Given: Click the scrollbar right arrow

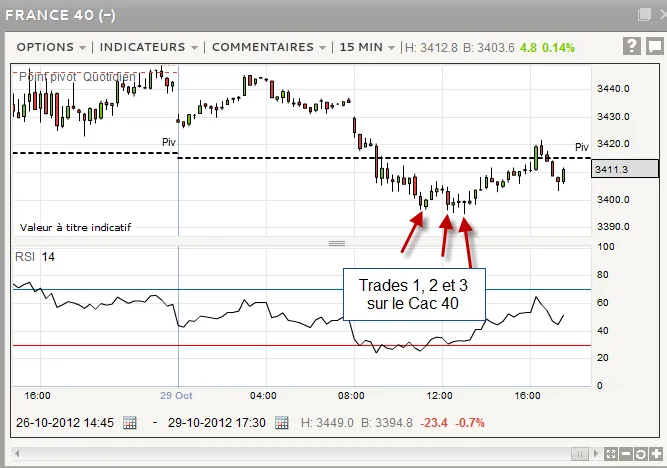Looking at the screenshot, I should tap(596, 454).
